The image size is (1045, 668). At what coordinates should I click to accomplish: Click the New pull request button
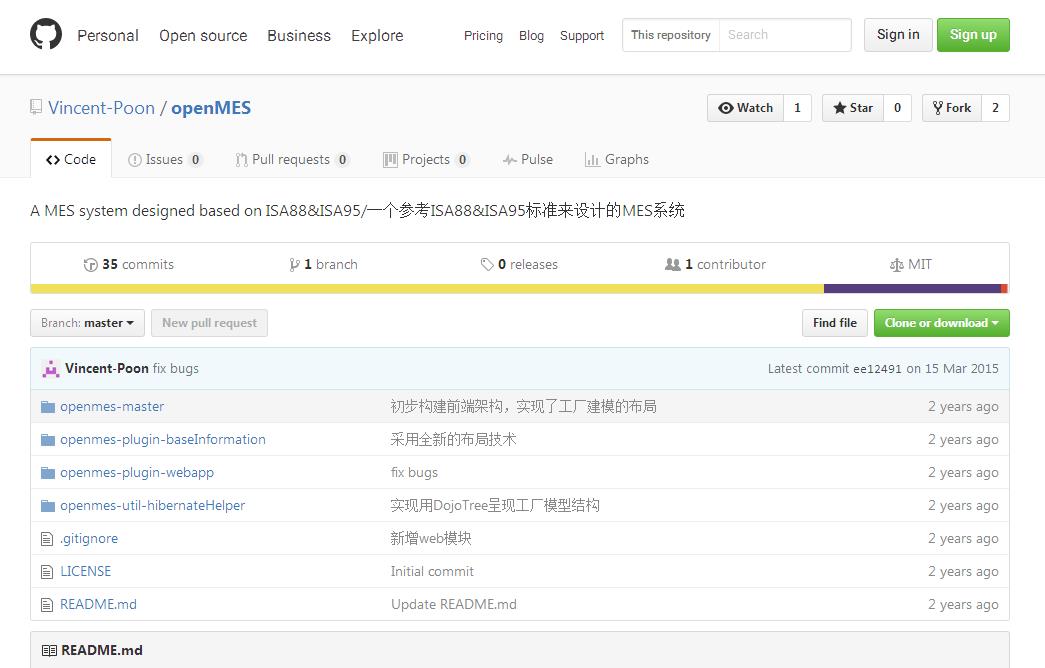click(209, 323)
